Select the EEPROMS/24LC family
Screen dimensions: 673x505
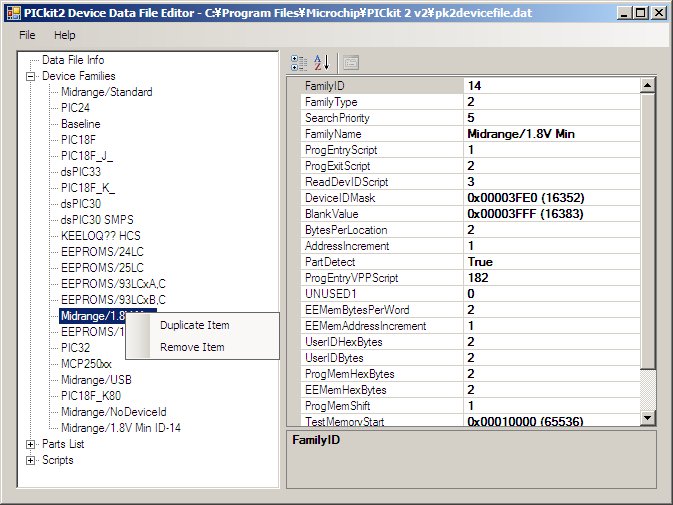click(102, 252)
